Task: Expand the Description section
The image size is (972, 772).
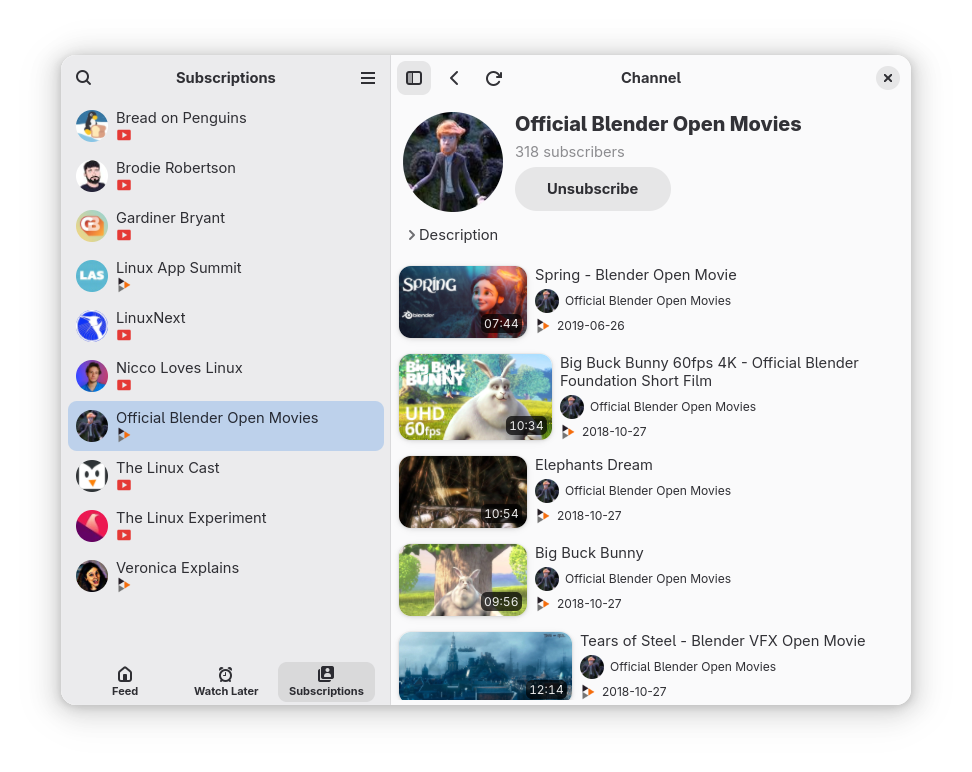Action: [453, 235]
